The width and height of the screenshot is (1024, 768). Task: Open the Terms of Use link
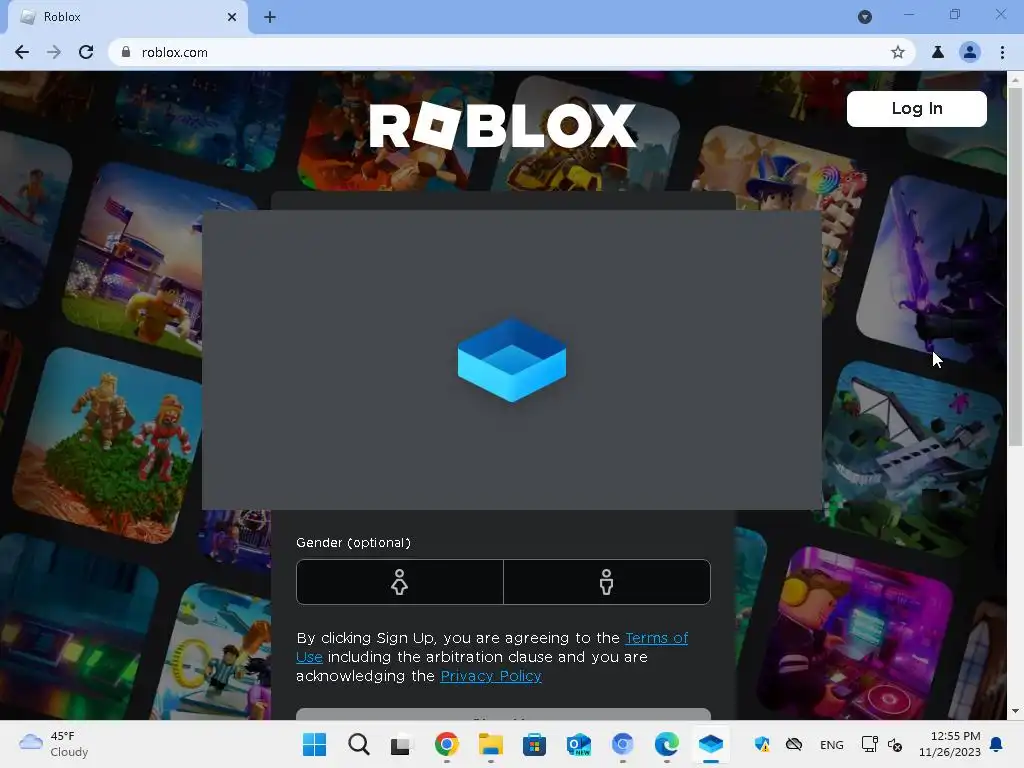click(656, 638)
